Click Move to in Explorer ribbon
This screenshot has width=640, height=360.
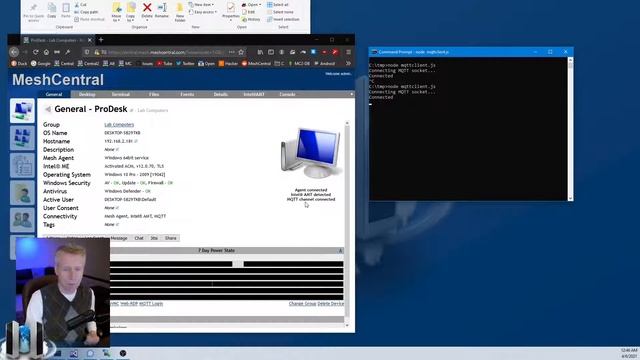(116, 12)
